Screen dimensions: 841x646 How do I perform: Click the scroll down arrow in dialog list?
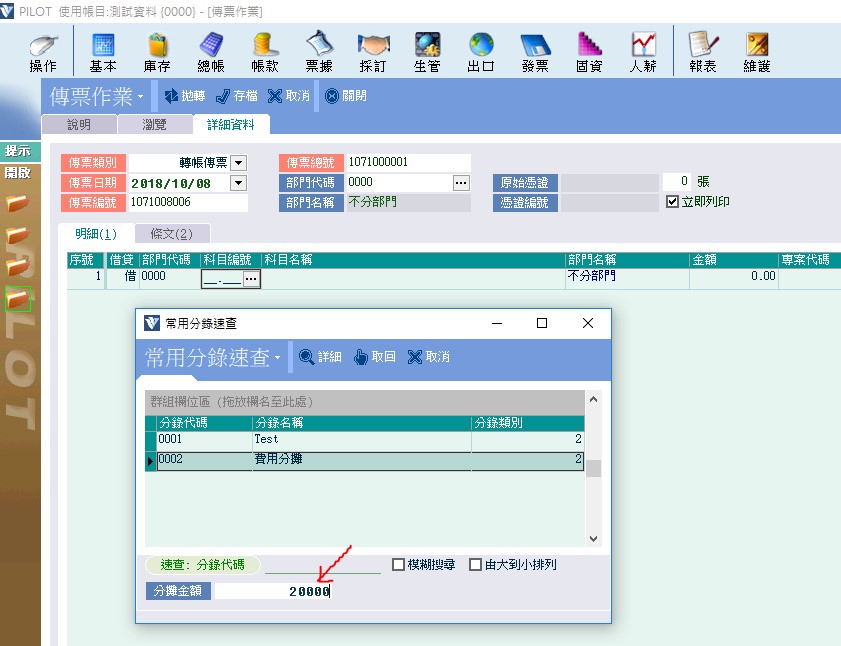coord(593,539)
